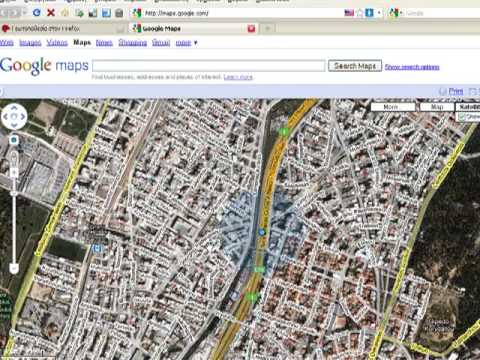Open the dropdown arrow at the address bar end
The image size is (480, 360).
379,13
